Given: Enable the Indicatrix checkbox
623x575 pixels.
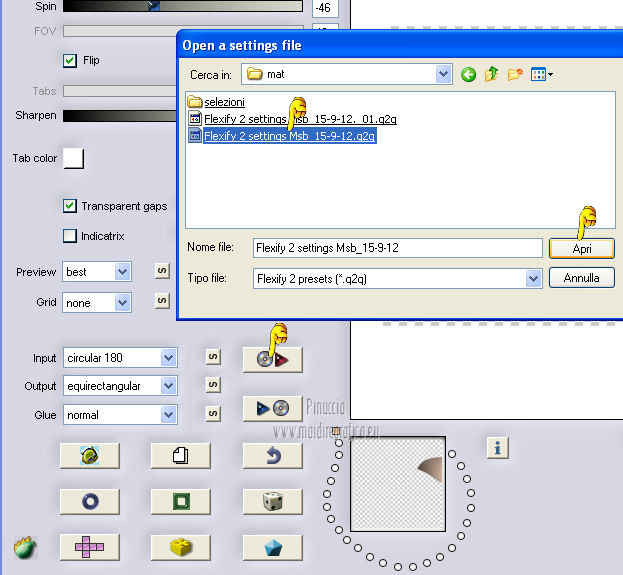Looking at the screenshot, I should coord(70,236).
